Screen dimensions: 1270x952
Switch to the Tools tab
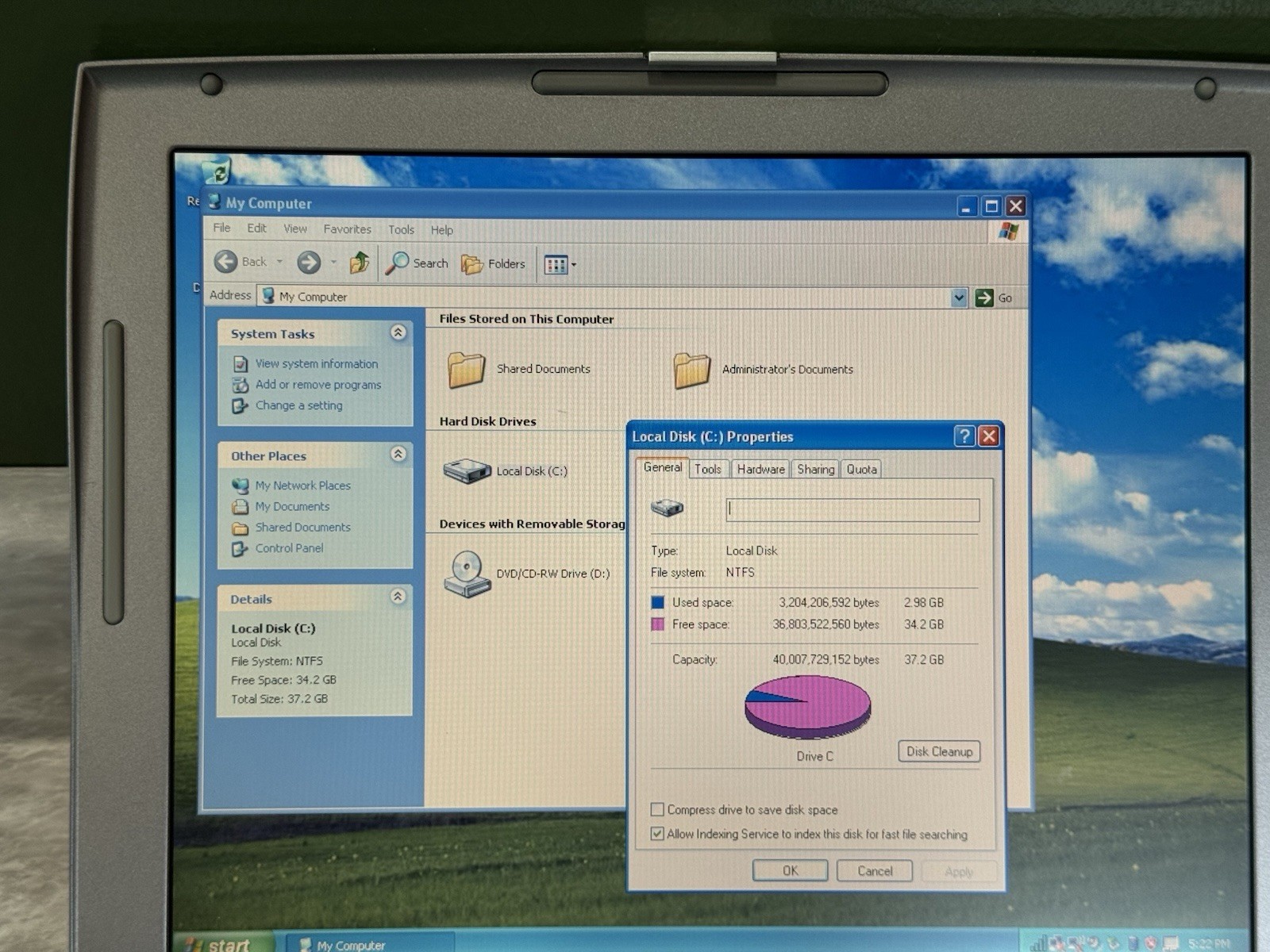tap(708, 469)
